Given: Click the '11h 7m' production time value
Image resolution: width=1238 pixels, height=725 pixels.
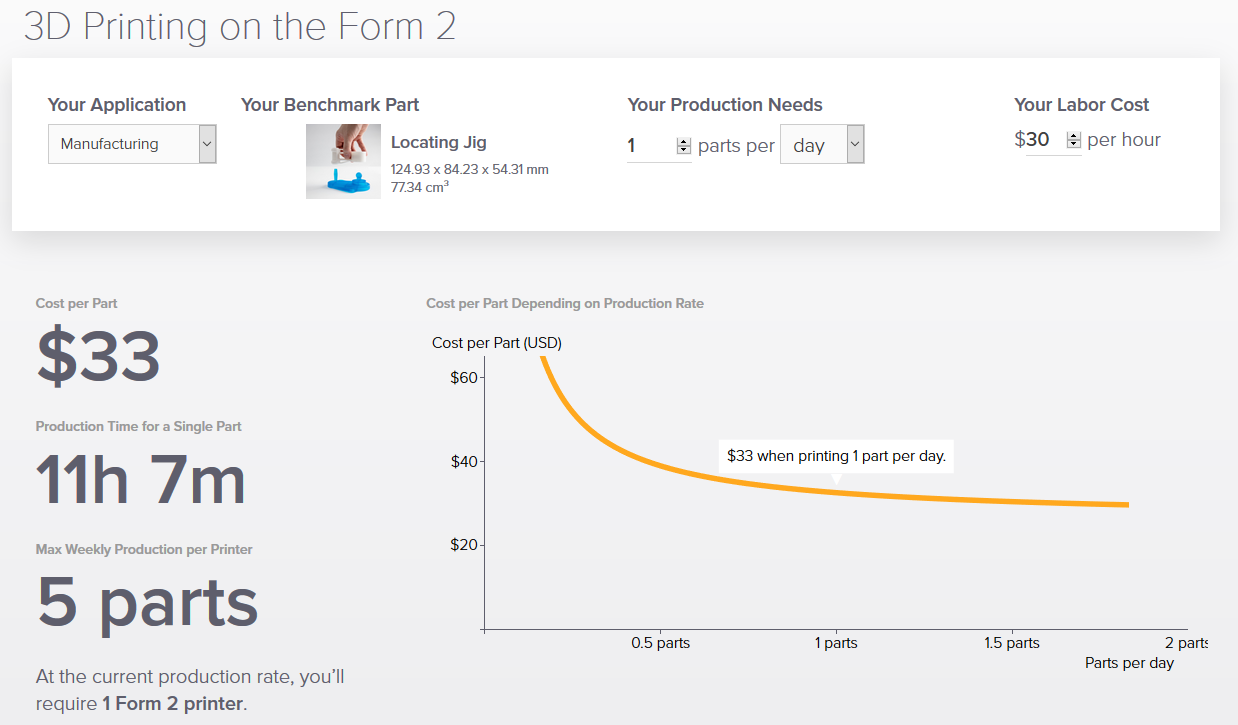Looking at the screenshot, I should [141, 480].
